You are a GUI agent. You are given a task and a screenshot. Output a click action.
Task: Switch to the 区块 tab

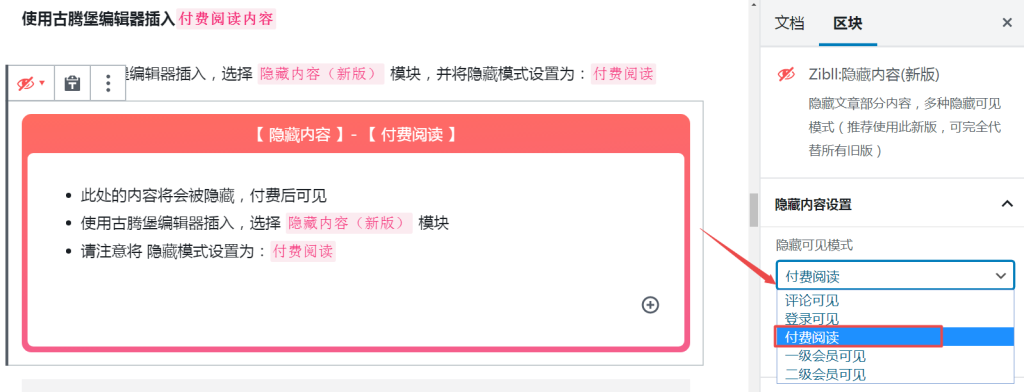tap(848, 24)
